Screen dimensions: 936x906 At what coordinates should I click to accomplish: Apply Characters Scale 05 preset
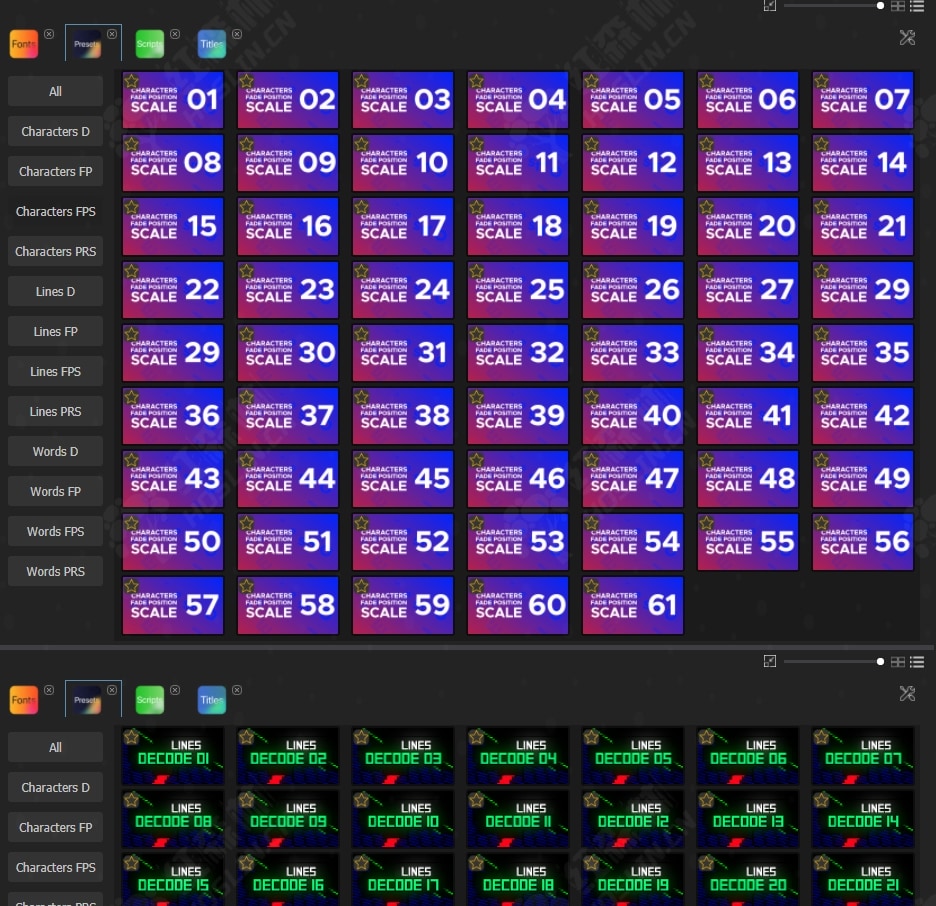[633, 100]
